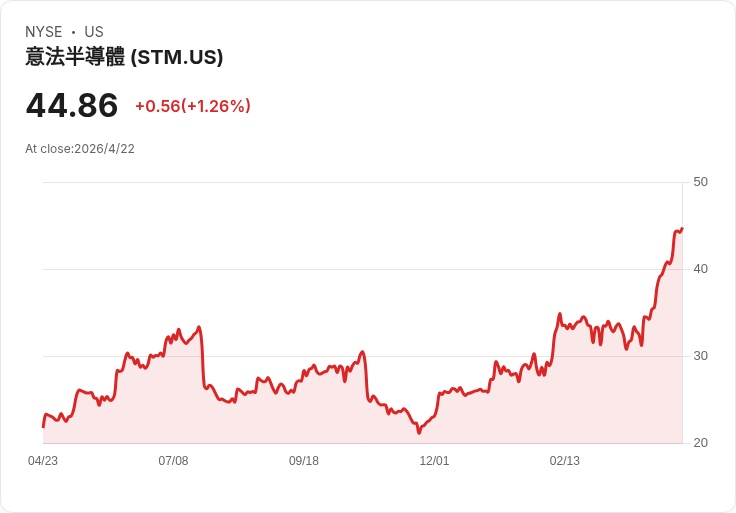Click the +0.56(+1.26%) change value
Viewport: 736px width, 513px height.
point(193,106)
